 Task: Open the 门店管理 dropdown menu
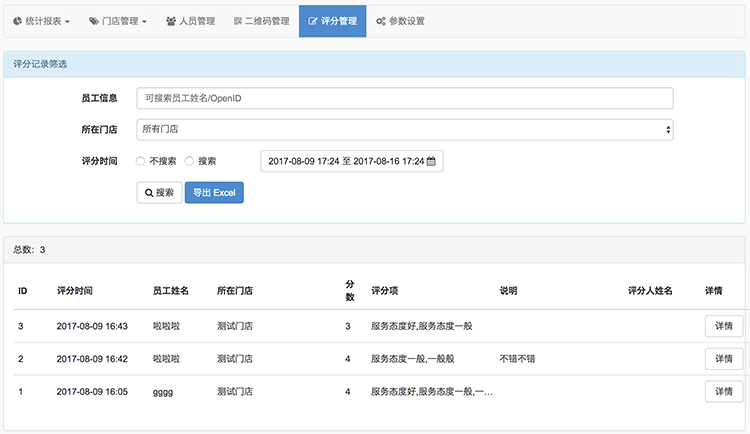[x=118, y=21]
